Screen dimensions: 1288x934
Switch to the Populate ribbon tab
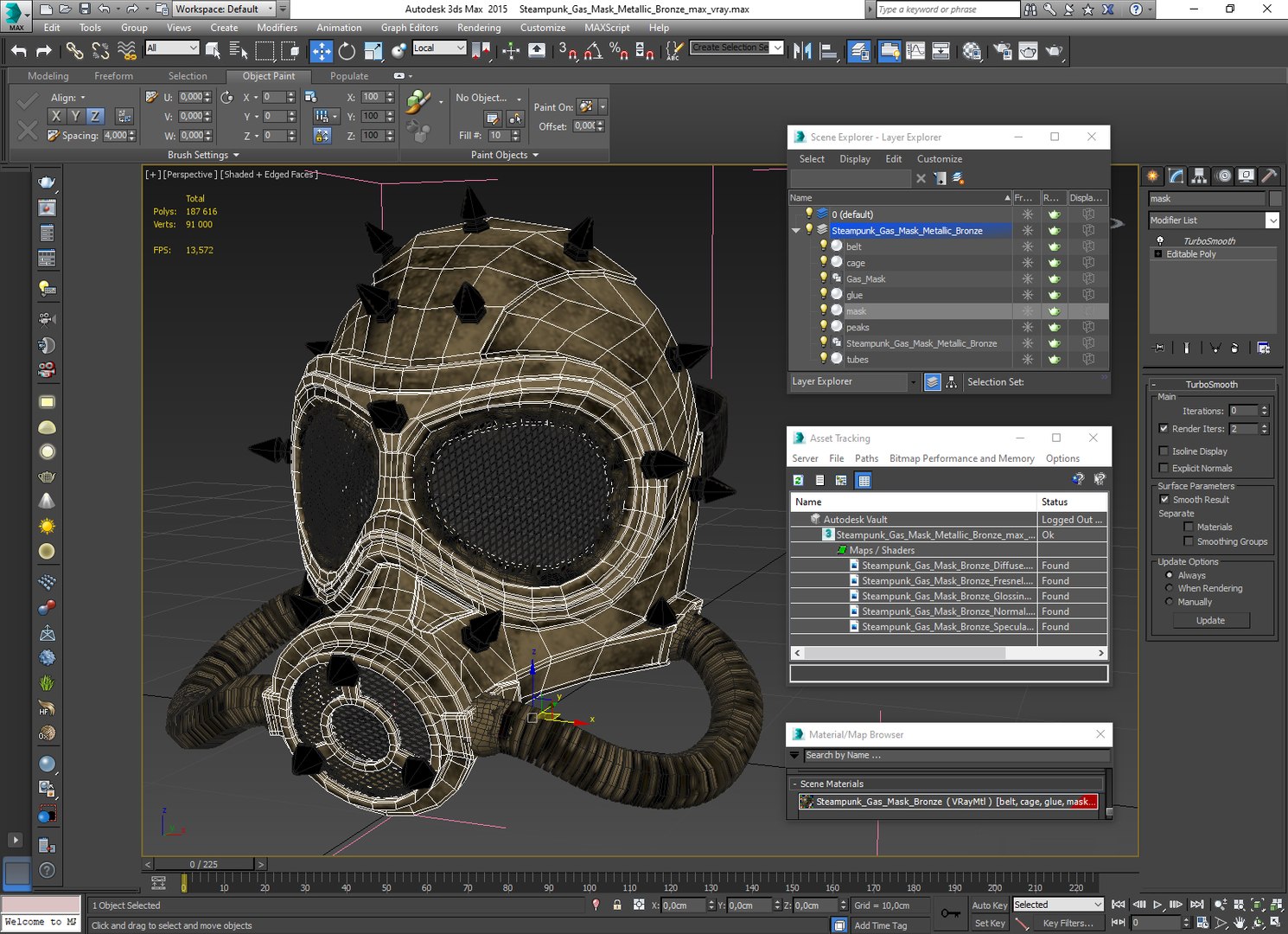click(349, 76)
